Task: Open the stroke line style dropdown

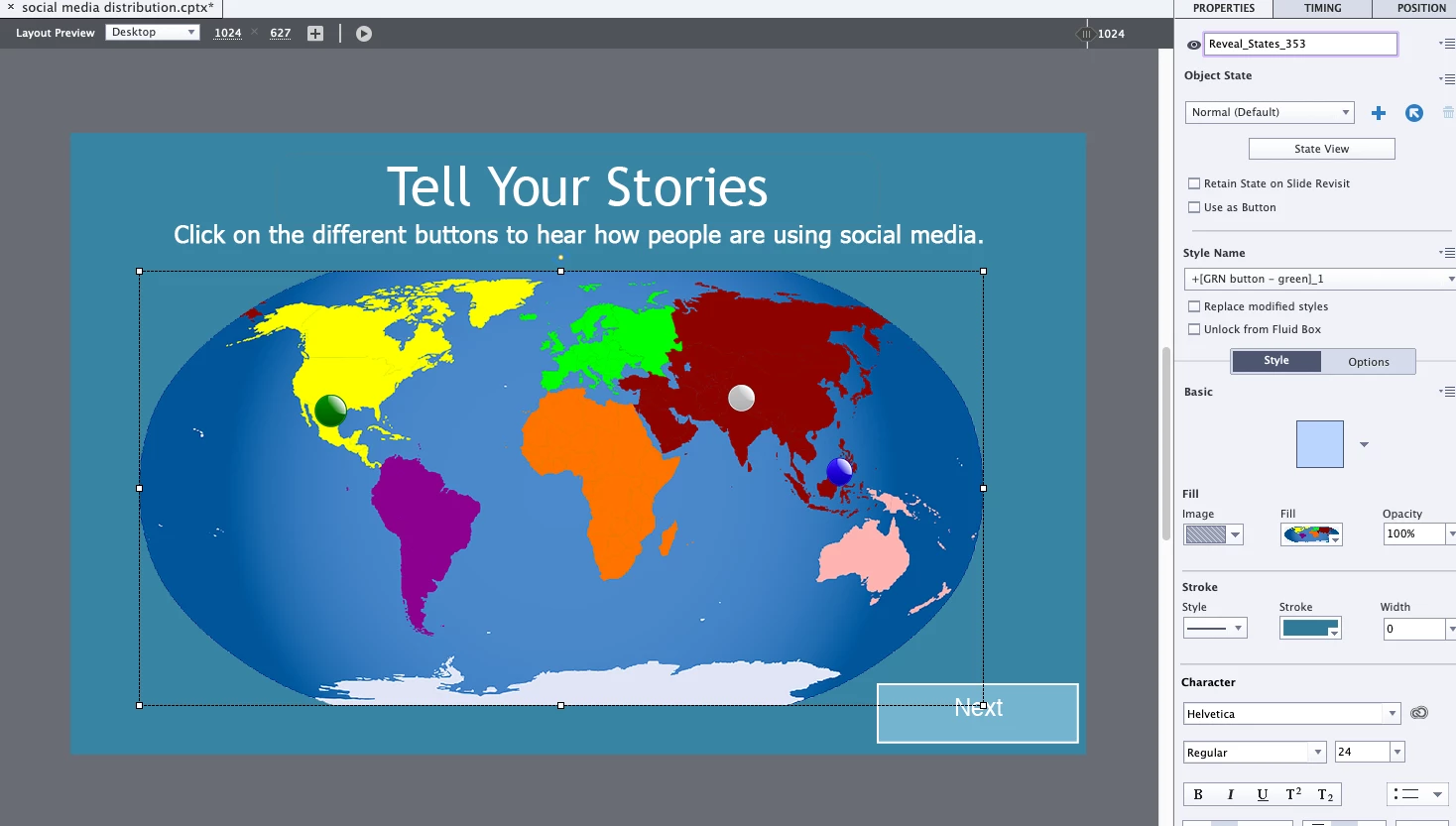Action: click(1214, 628)
